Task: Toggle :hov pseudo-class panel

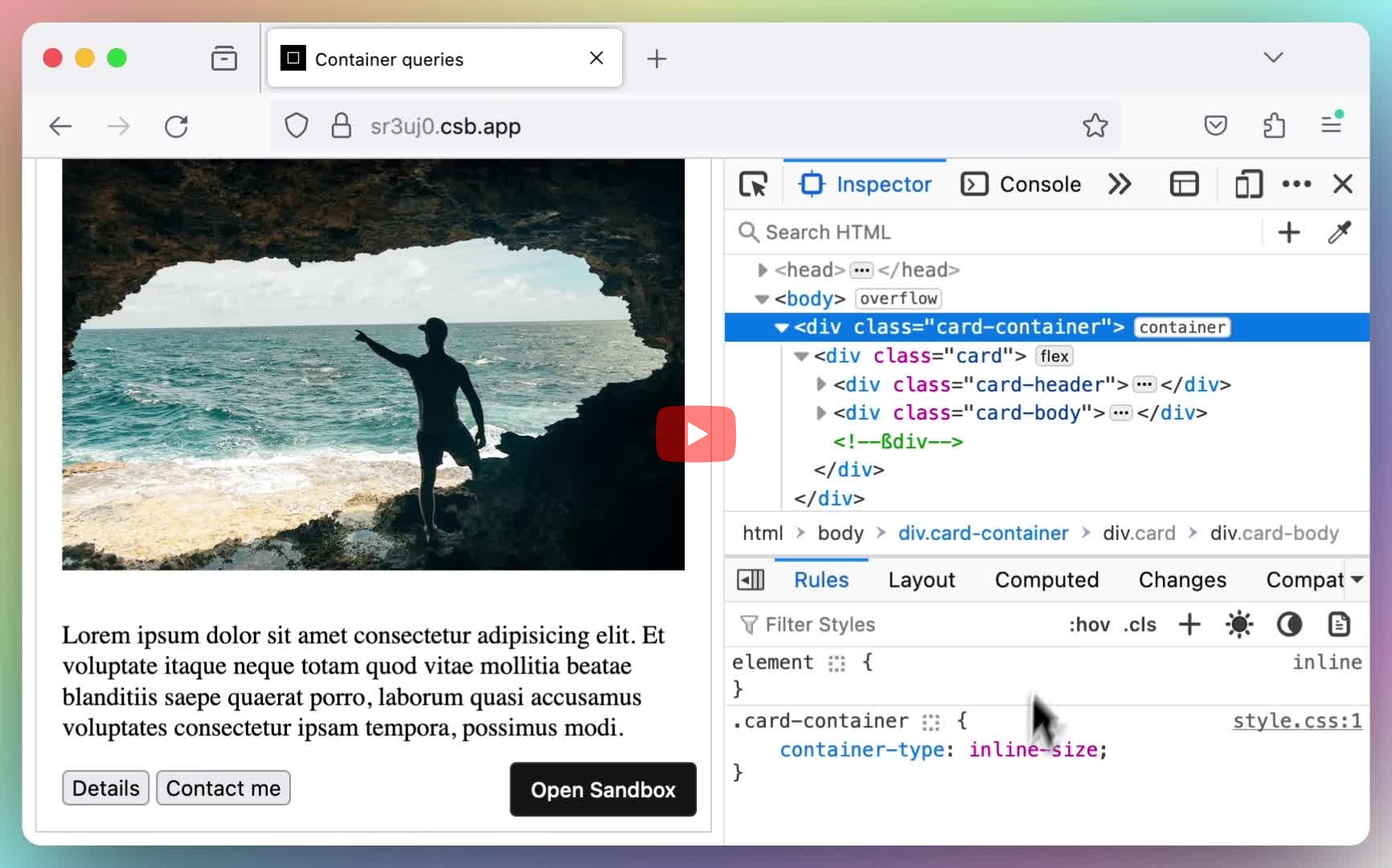Action: (1089, 624)
